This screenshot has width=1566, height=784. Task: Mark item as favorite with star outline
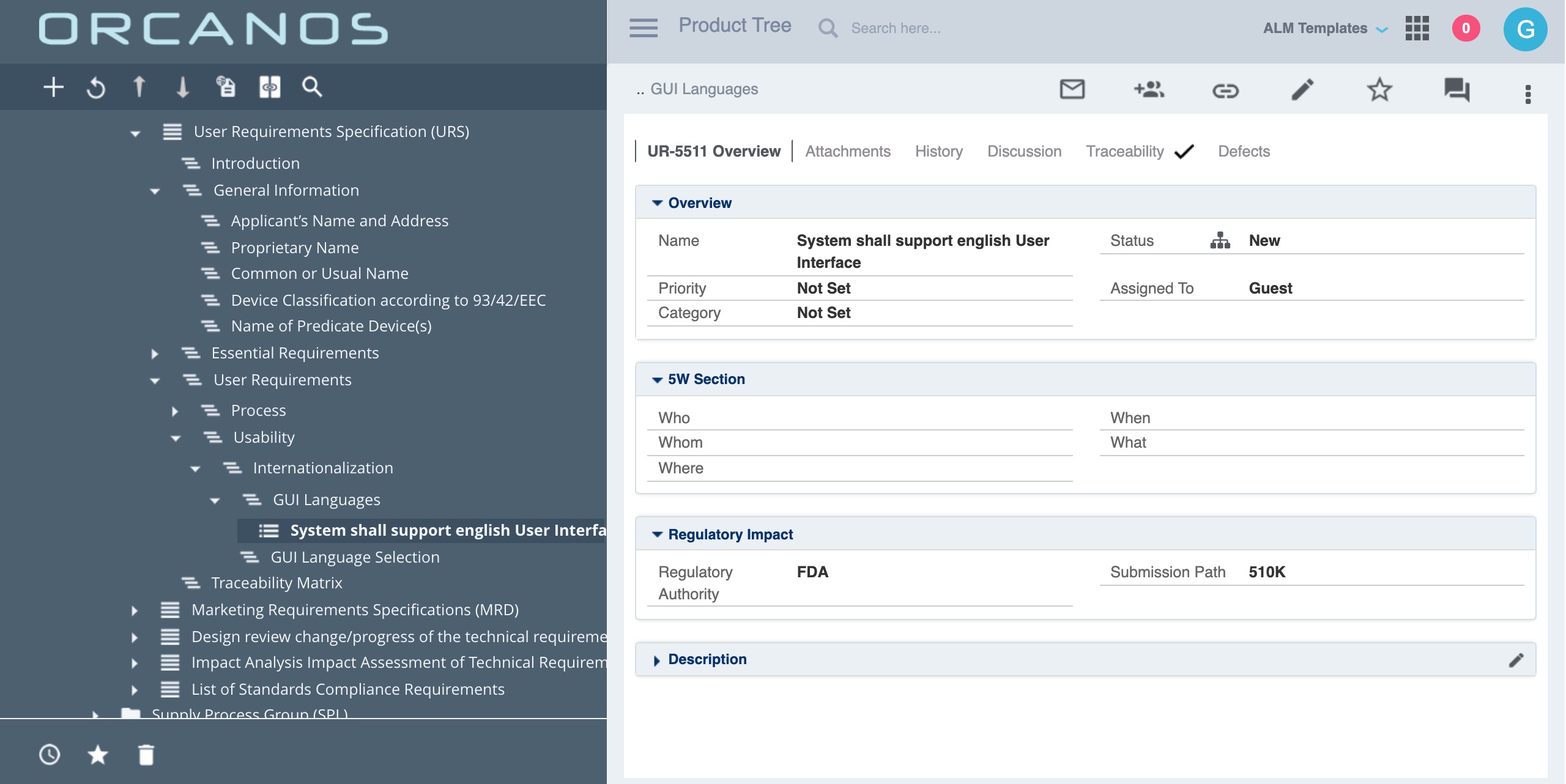coord(1379,90)
